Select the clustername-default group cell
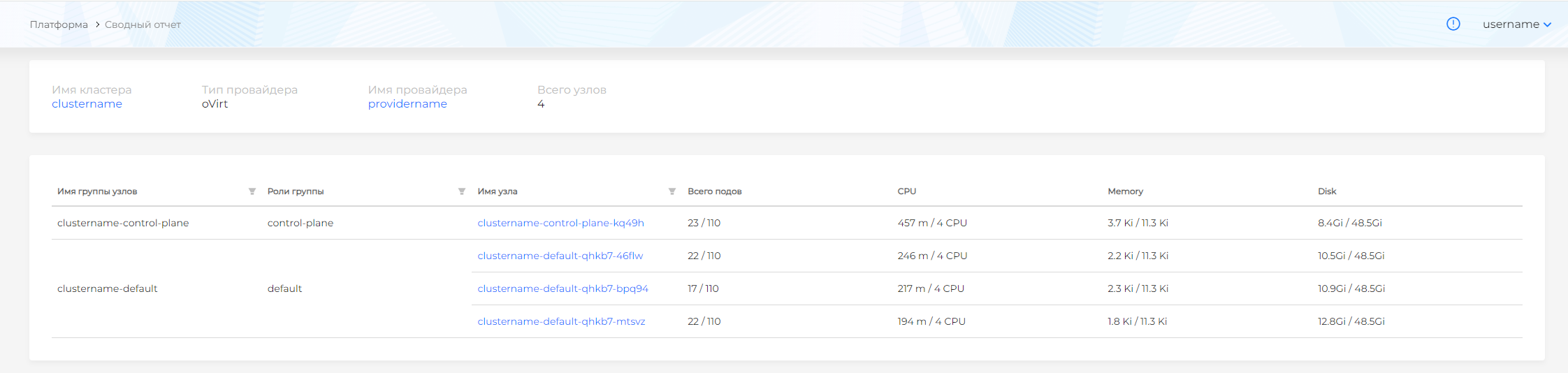 click(108, 288)
